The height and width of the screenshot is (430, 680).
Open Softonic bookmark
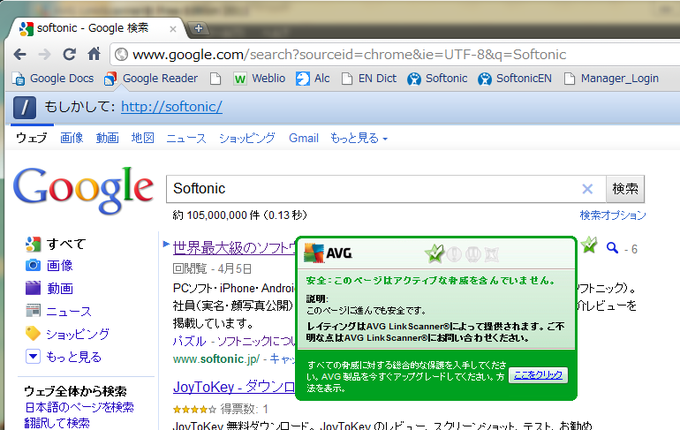tap(437, 78)
